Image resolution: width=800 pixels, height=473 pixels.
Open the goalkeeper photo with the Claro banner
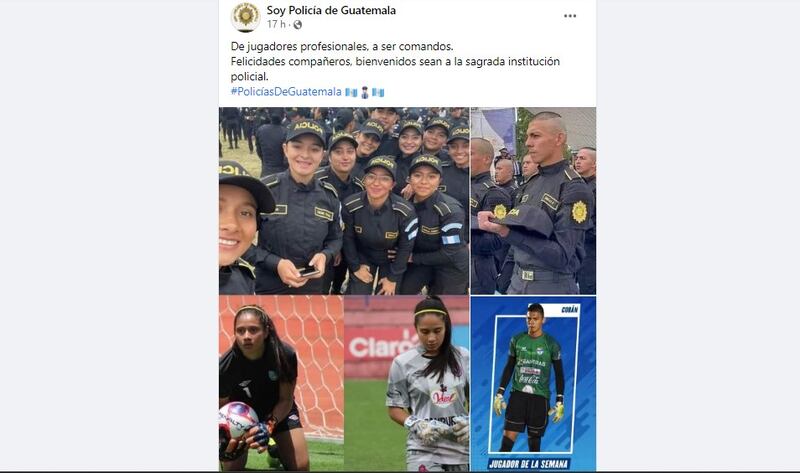(407, 383)
